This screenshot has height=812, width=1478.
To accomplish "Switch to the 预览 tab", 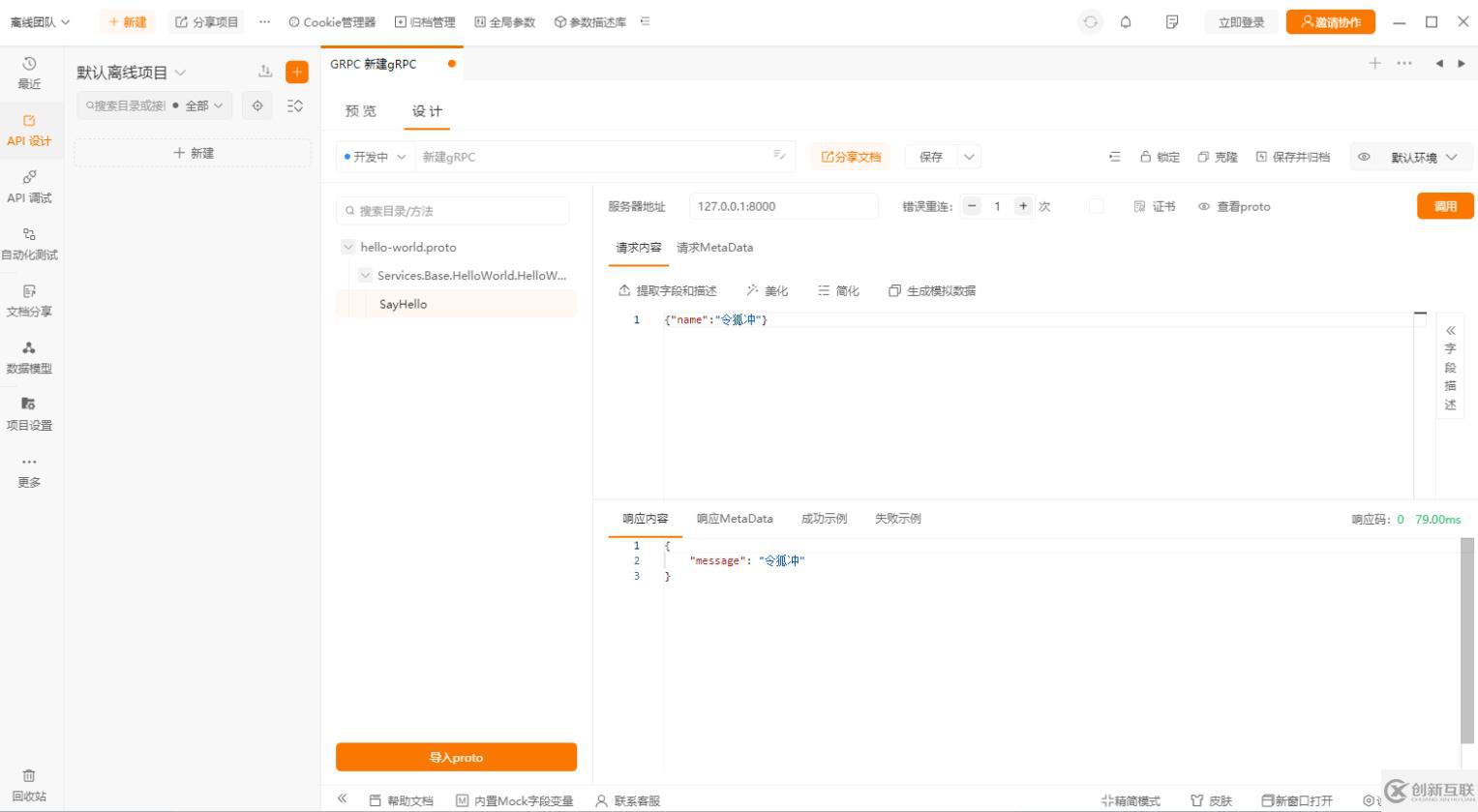I will coord(360,110).
